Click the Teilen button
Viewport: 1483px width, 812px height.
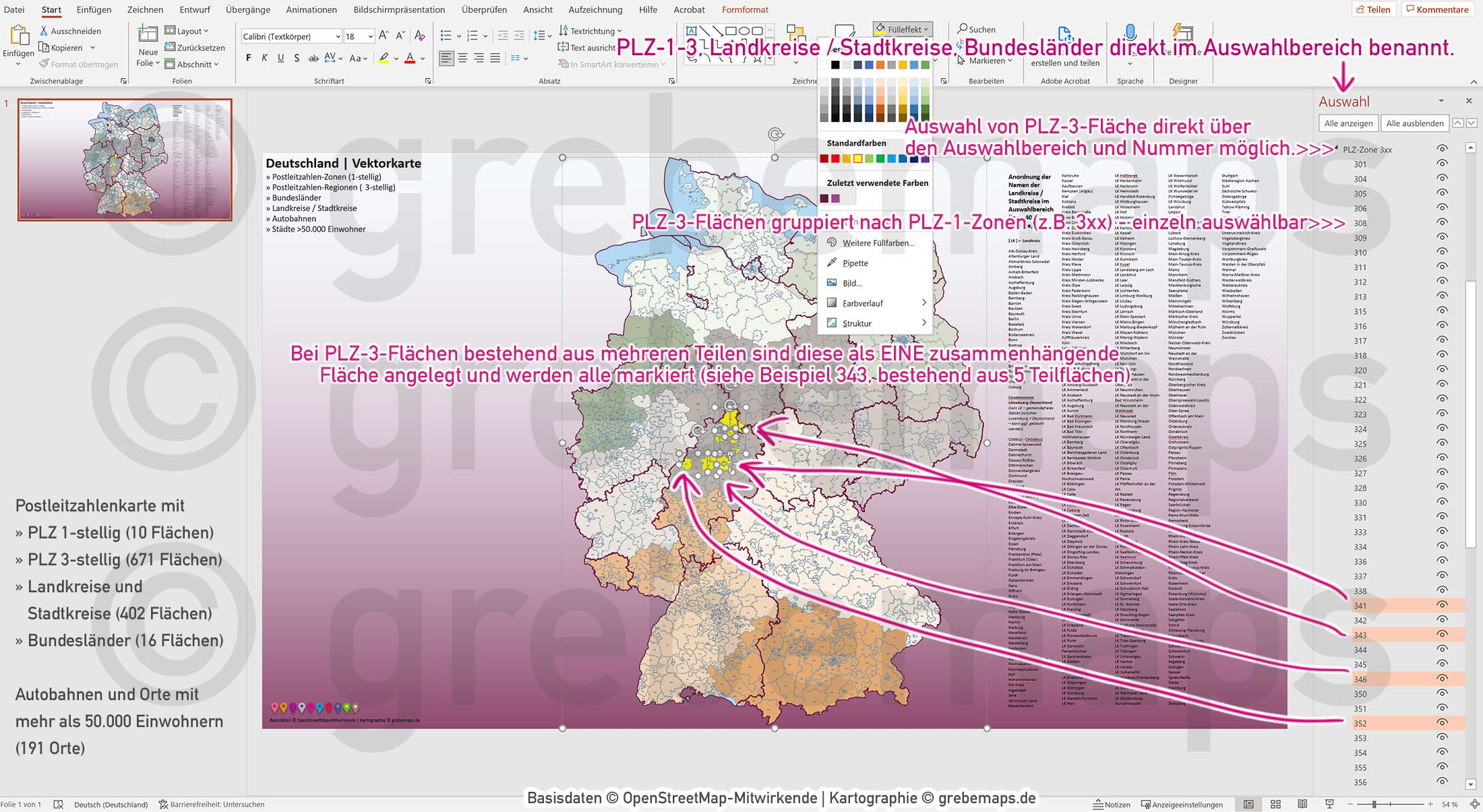[x=1375, y=9]
